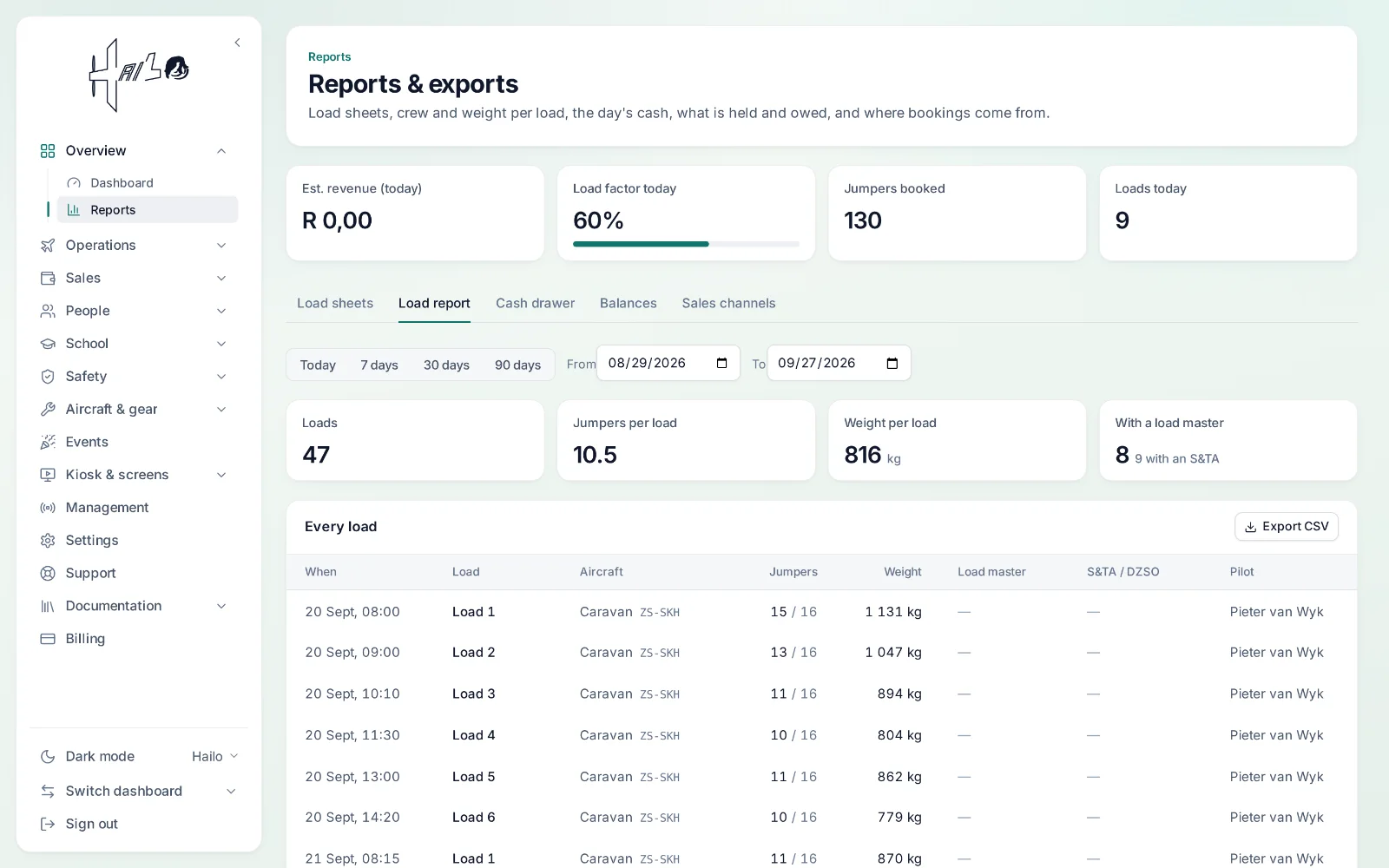Click the School graduation cap icon
Viewport: 1389px width, 868px height.
pyautogui.click(x=48, y=344)
